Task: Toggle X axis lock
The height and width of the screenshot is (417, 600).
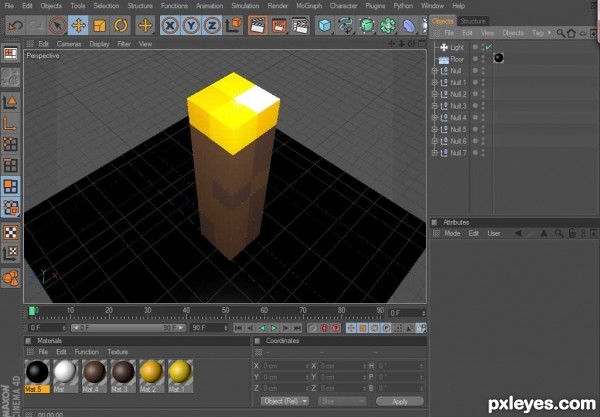Action: coord(170,26)
